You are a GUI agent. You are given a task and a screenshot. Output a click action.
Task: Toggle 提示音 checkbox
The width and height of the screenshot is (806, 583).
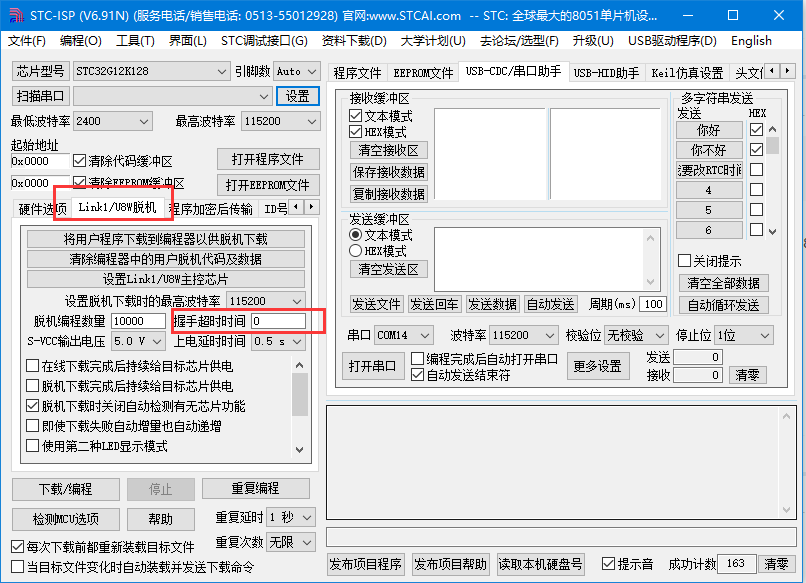point(608,563)
